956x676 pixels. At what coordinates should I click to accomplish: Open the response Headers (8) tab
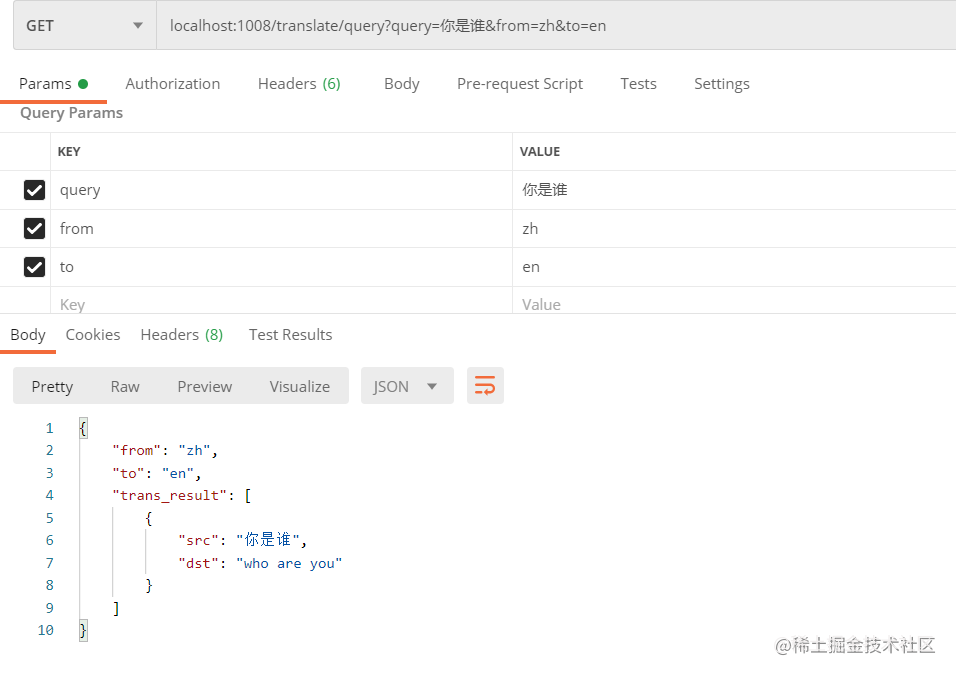(182, 335)
